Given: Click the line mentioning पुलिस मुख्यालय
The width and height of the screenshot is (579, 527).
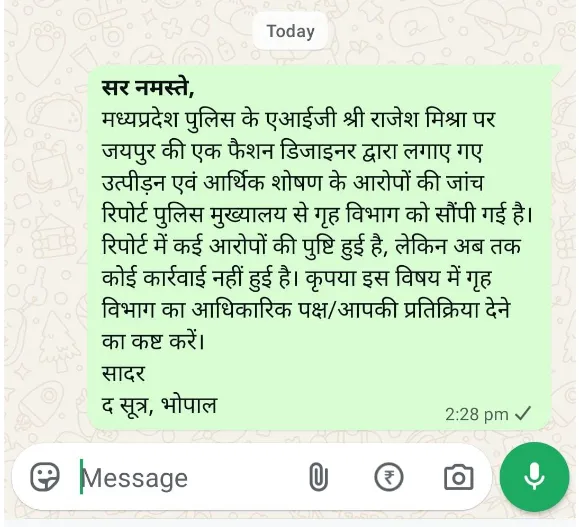Looking at the screenshot, I should (x=317, y=215).
